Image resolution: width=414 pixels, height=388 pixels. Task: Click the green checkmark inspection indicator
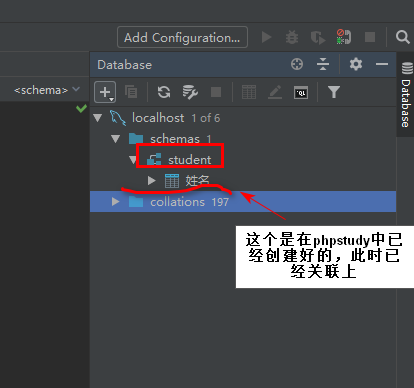coord(81,108)
